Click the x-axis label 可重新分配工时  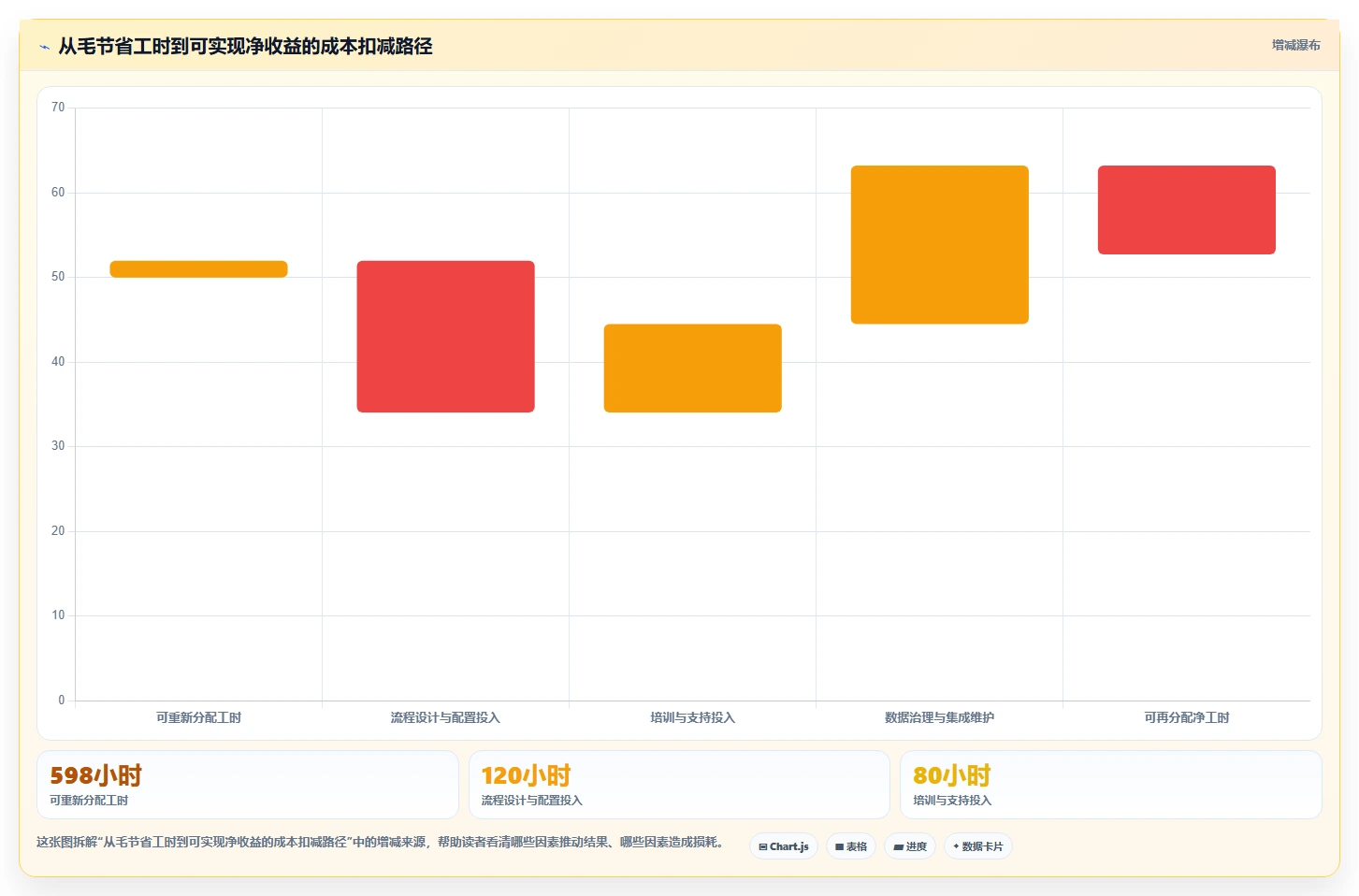coord(198,717)
